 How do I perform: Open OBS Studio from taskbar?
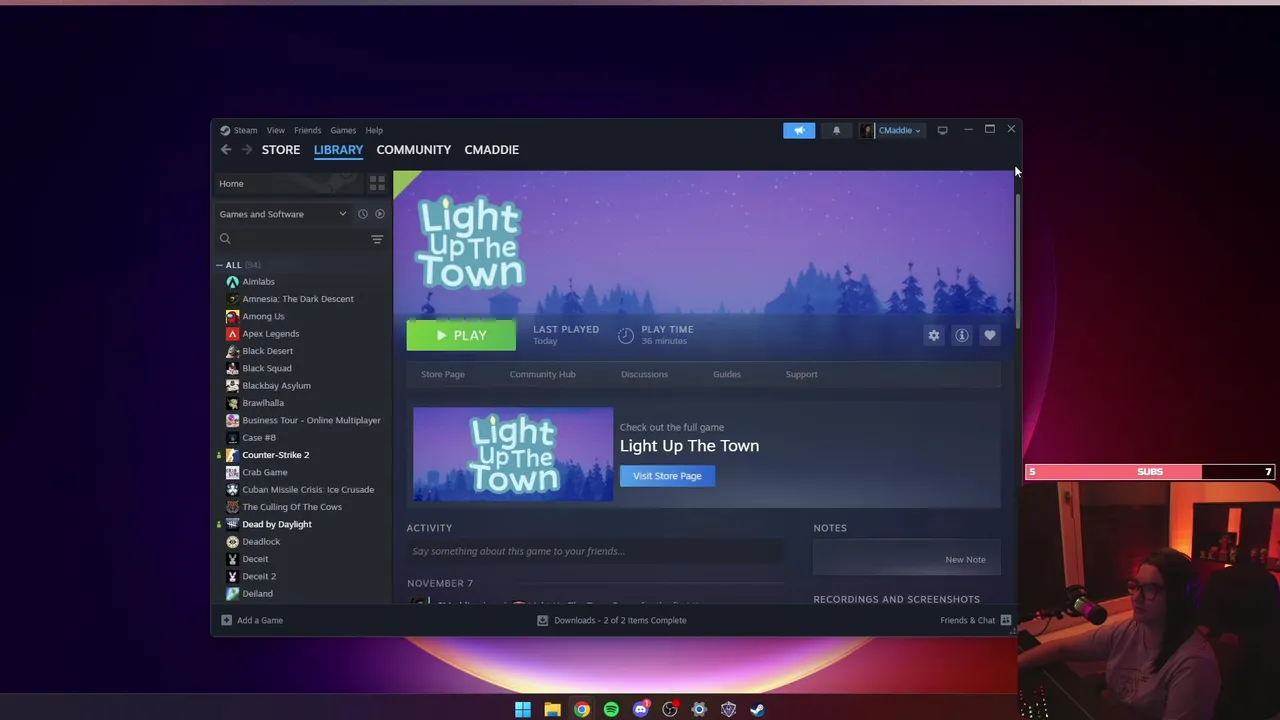click(670, 709)
